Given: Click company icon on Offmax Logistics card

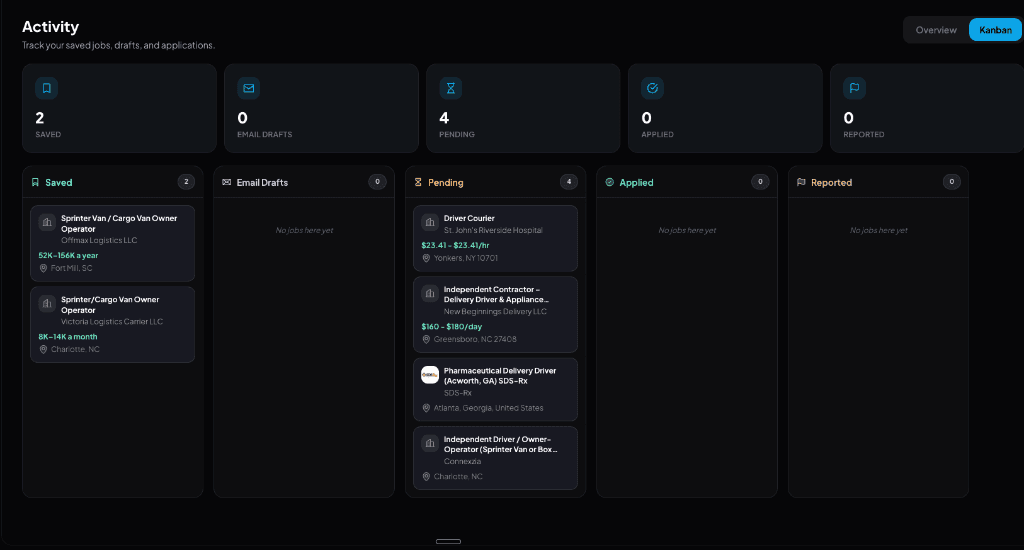Looking at the screenshot, I should point(47,223).
